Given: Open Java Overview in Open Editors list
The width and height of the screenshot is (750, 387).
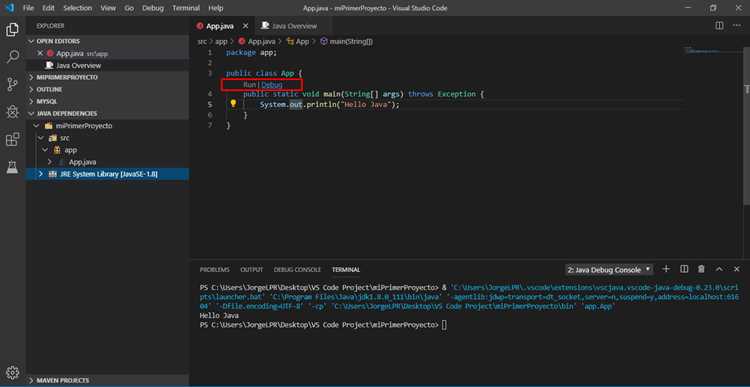Looking at the screenshot, I should click(x=78, y=65).
